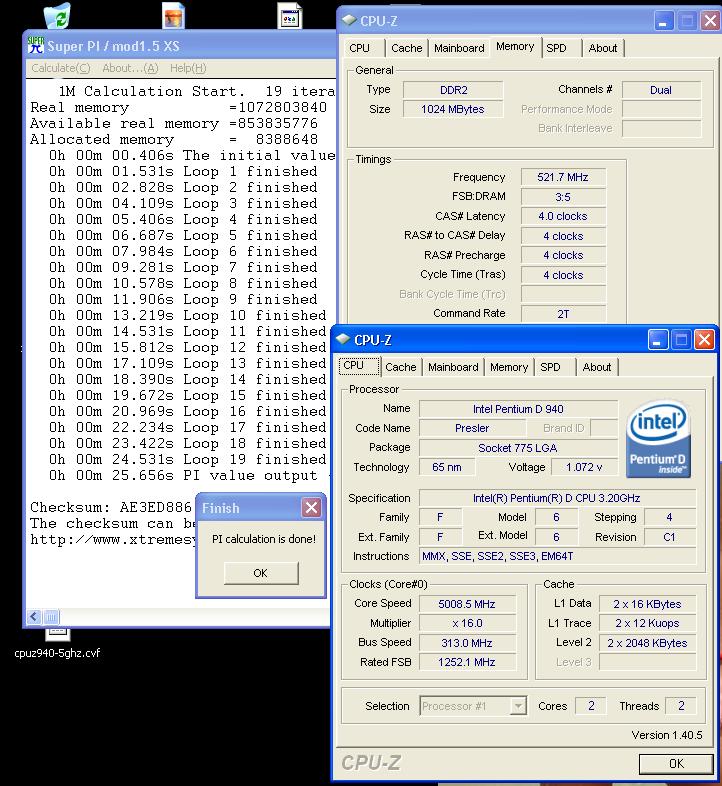Image resolution: width=722 pixels, height=786 pixels.
Task: Click the memory Type DDR2 field
Action: (x=453, y=90)
